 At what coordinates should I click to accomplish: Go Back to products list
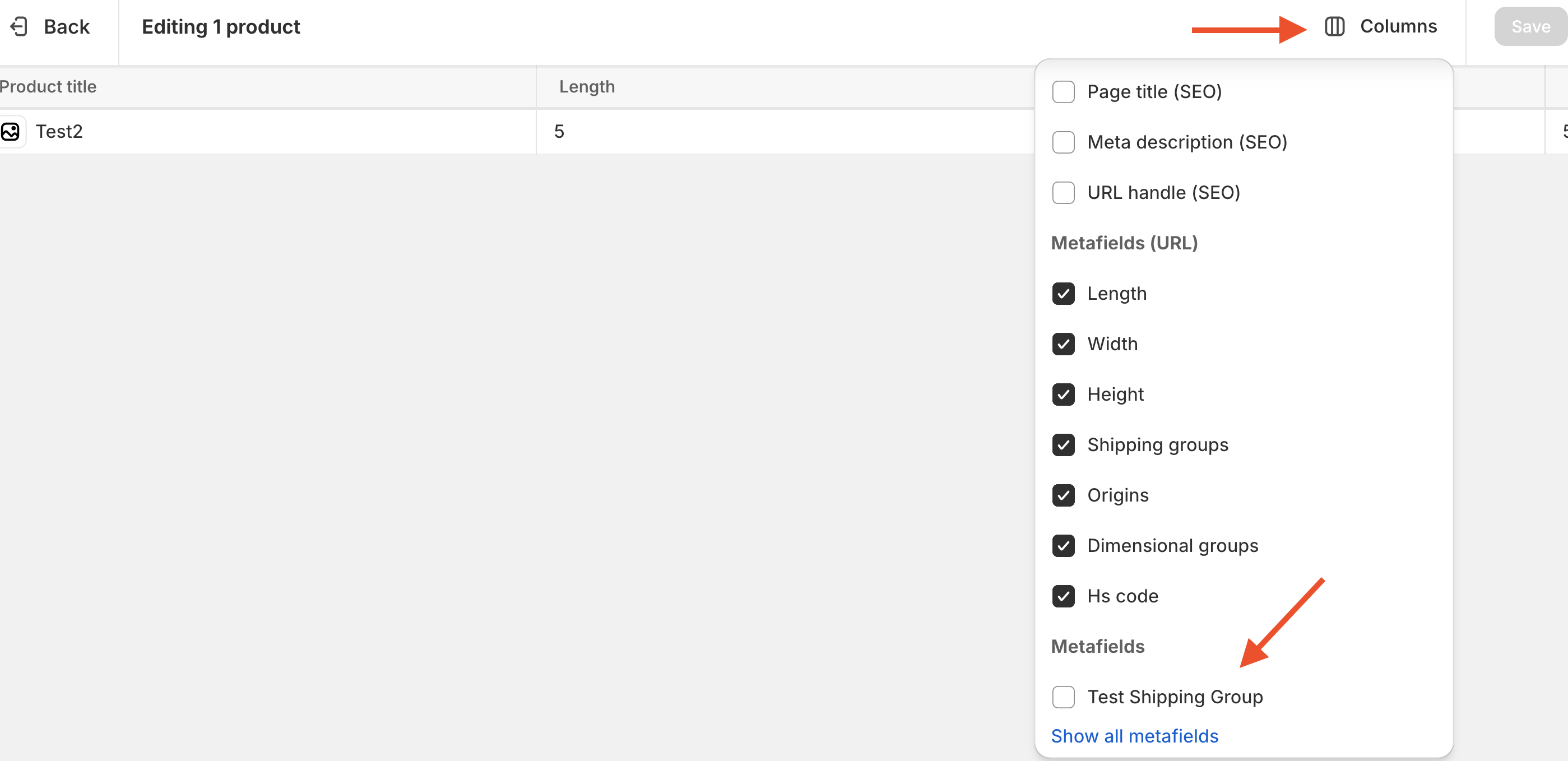(66, 27)
